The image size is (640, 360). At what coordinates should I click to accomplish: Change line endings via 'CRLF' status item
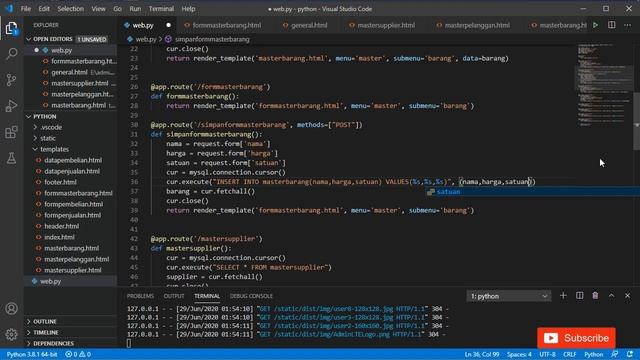(569, 354)
